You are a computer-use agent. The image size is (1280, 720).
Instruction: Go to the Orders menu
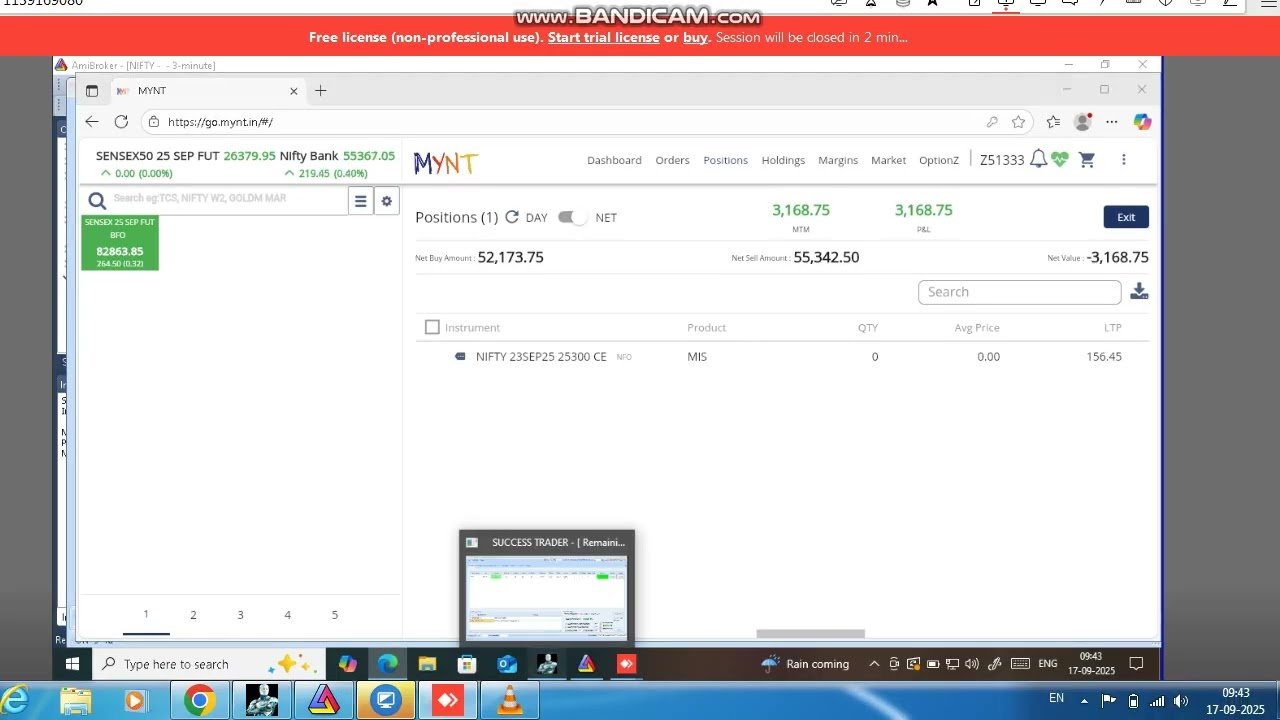pyautogui.click(x=672, y=160)
